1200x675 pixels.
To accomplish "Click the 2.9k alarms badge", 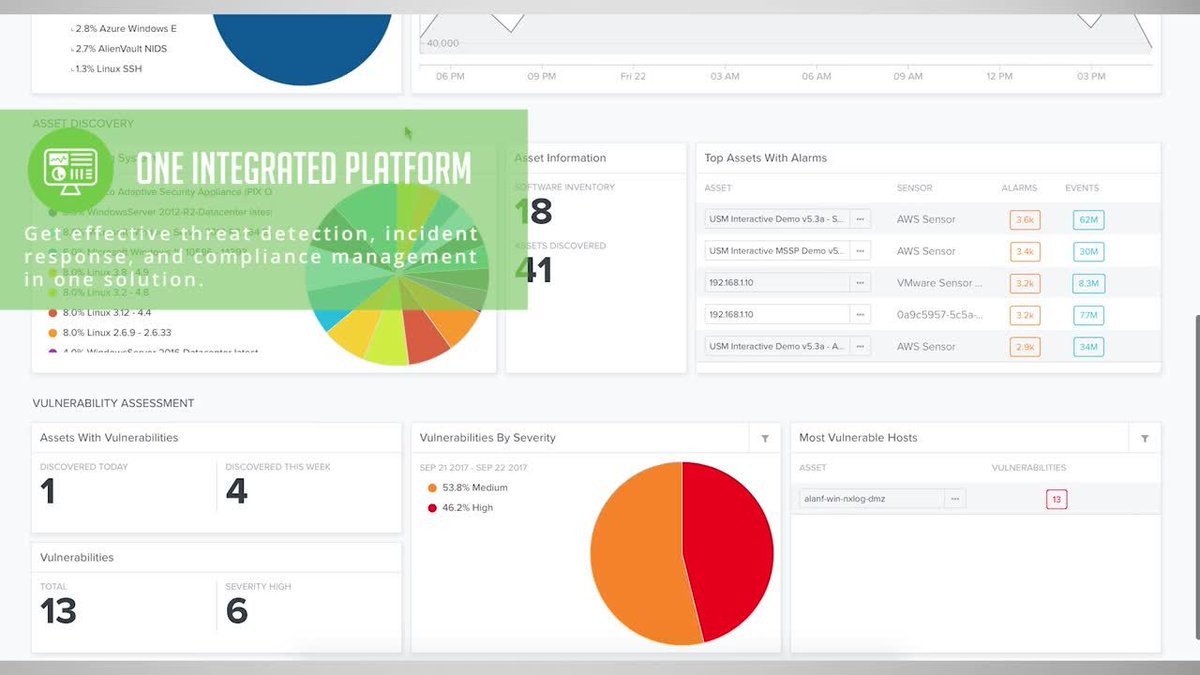I will pyautogui.click(x=1024, y=347).
